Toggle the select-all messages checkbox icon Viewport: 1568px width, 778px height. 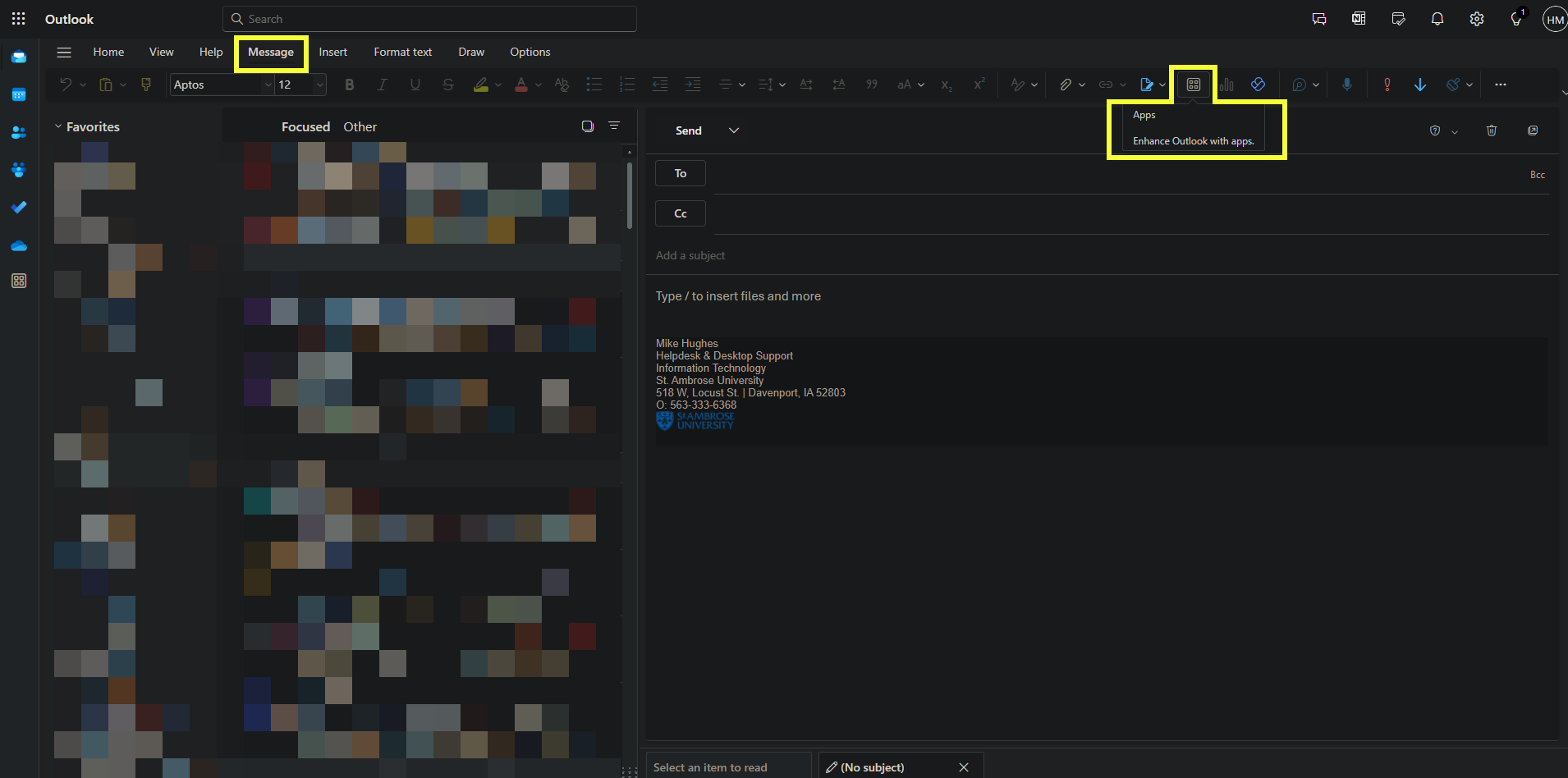pos(588,126)
